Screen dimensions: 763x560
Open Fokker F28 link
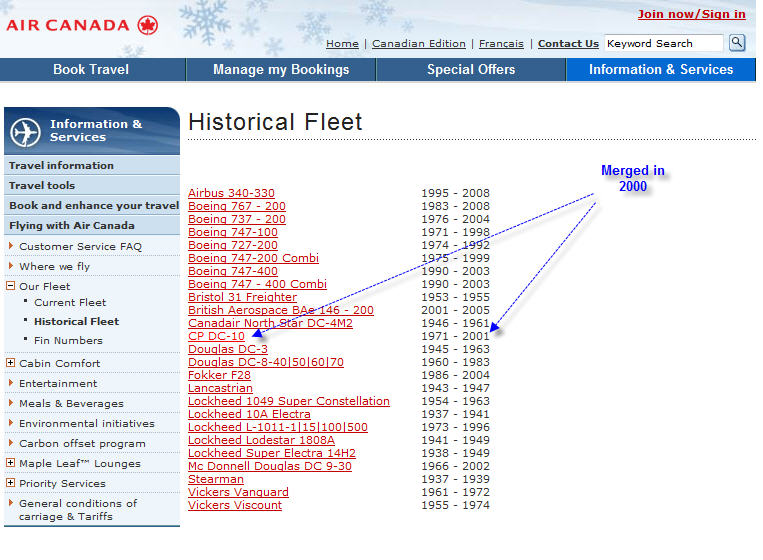point(219,375)
